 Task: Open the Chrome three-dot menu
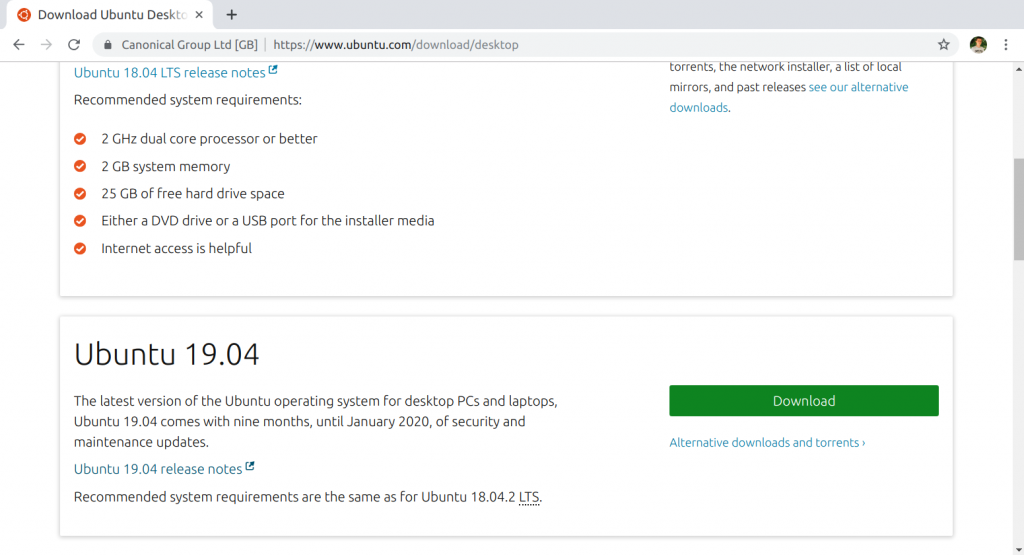pos(1008,45)
